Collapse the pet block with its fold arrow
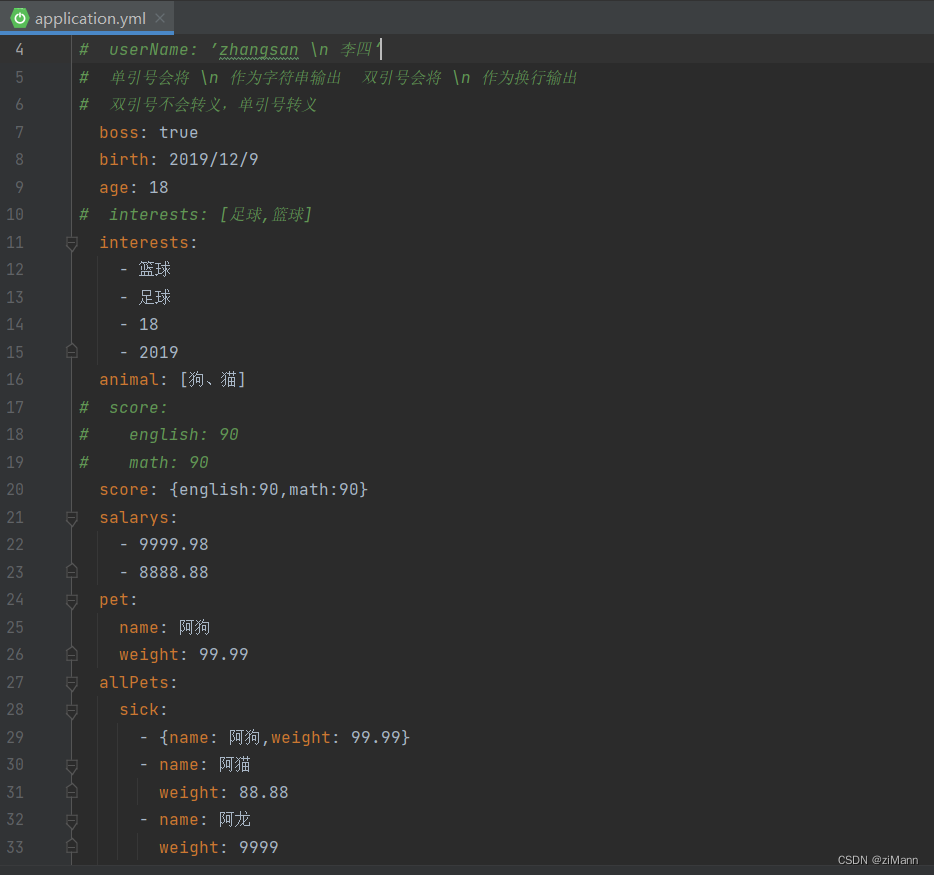This screenshot has height=875, width=934. click(x=71, y=599)
